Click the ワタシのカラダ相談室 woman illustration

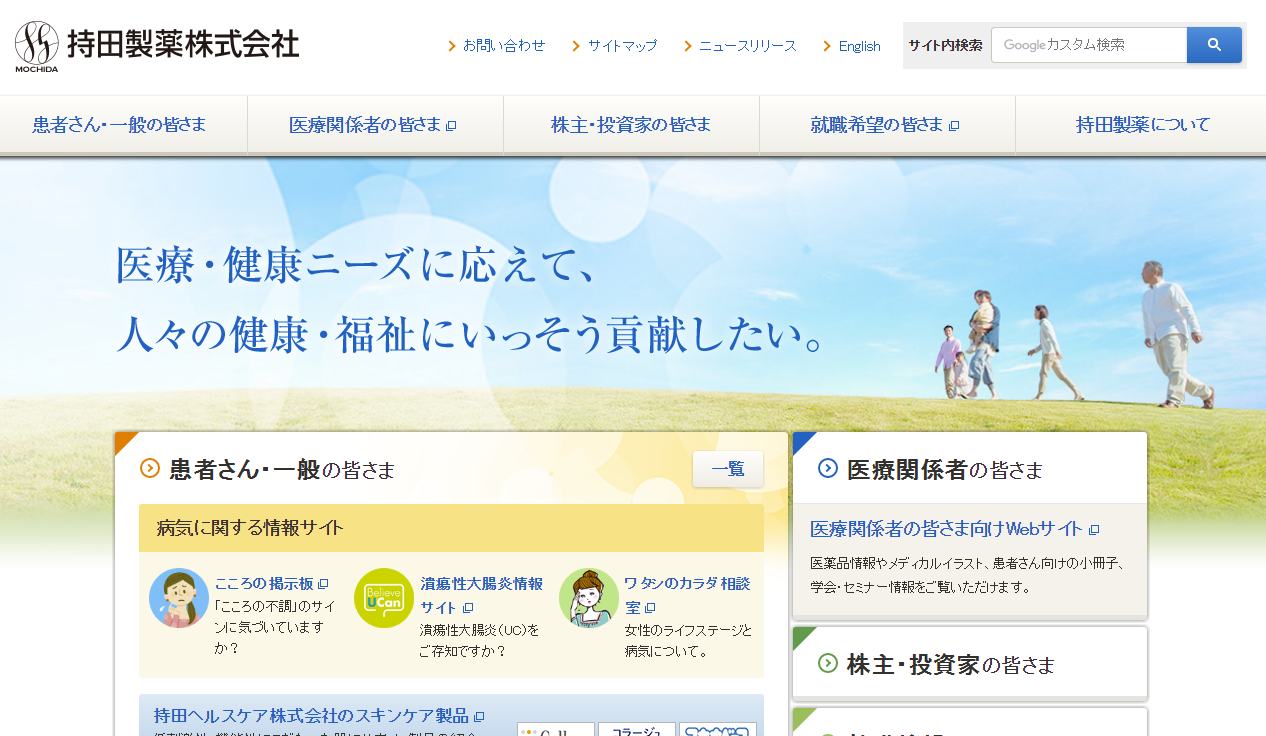[589, 598]
